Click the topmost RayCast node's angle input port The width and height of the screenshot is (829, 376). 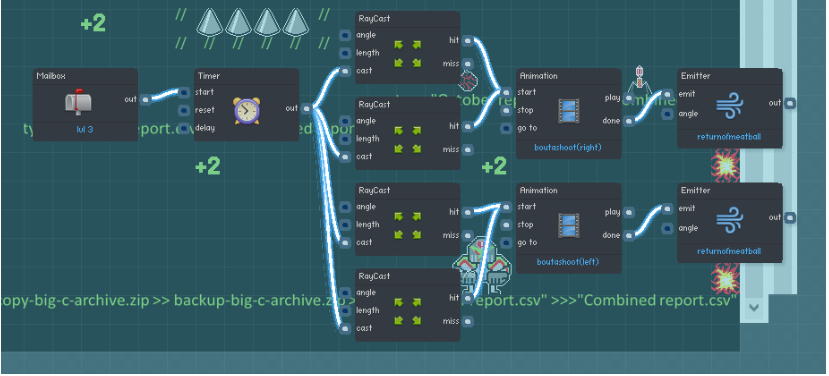coord(345,35)
